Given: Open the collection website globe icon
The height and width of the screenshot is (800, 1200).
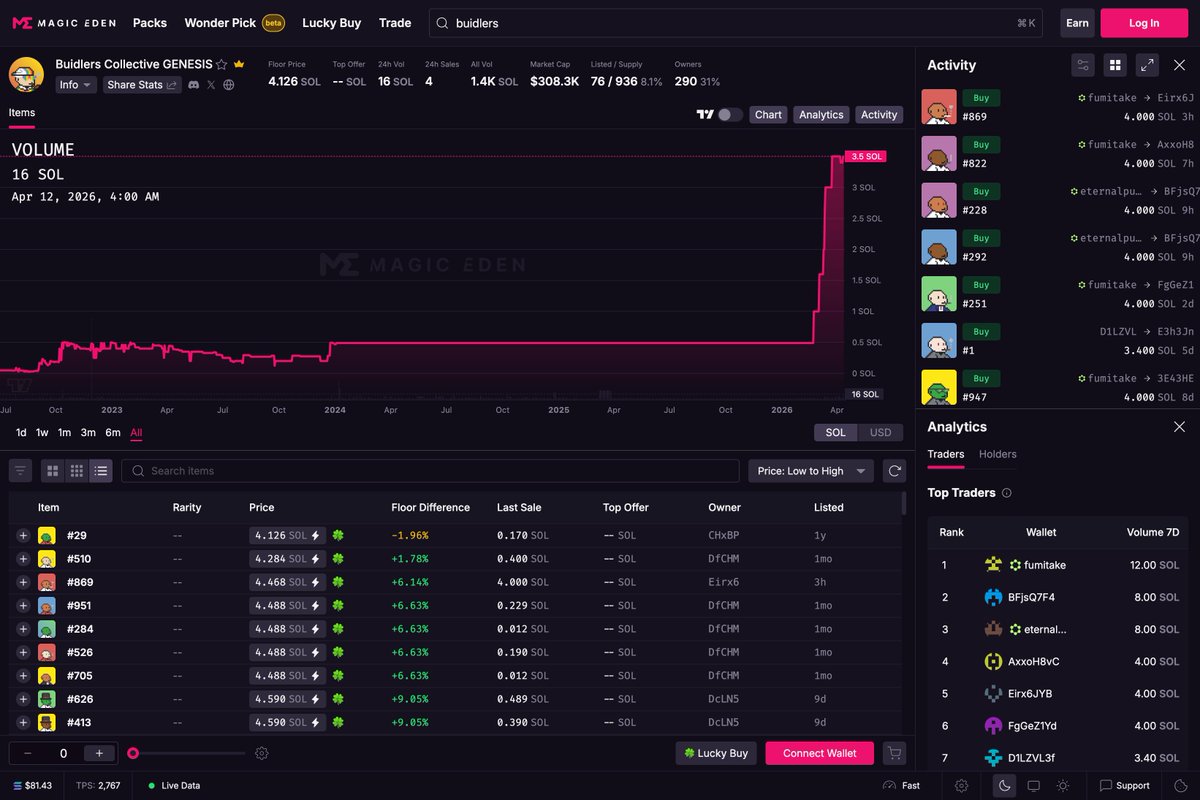Looking at the screenshot, I should tap(229, 85).
